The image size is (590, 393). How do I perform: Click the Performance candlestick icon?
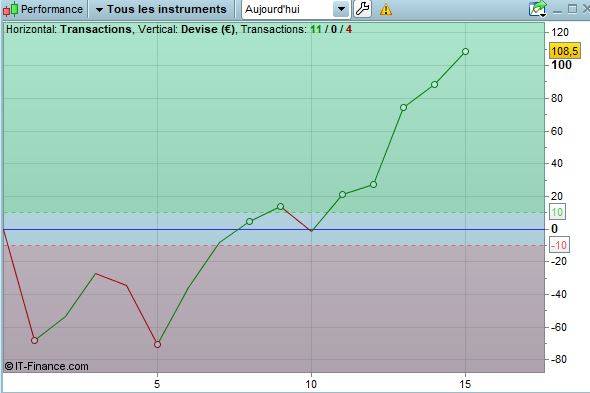coord(10,9)
